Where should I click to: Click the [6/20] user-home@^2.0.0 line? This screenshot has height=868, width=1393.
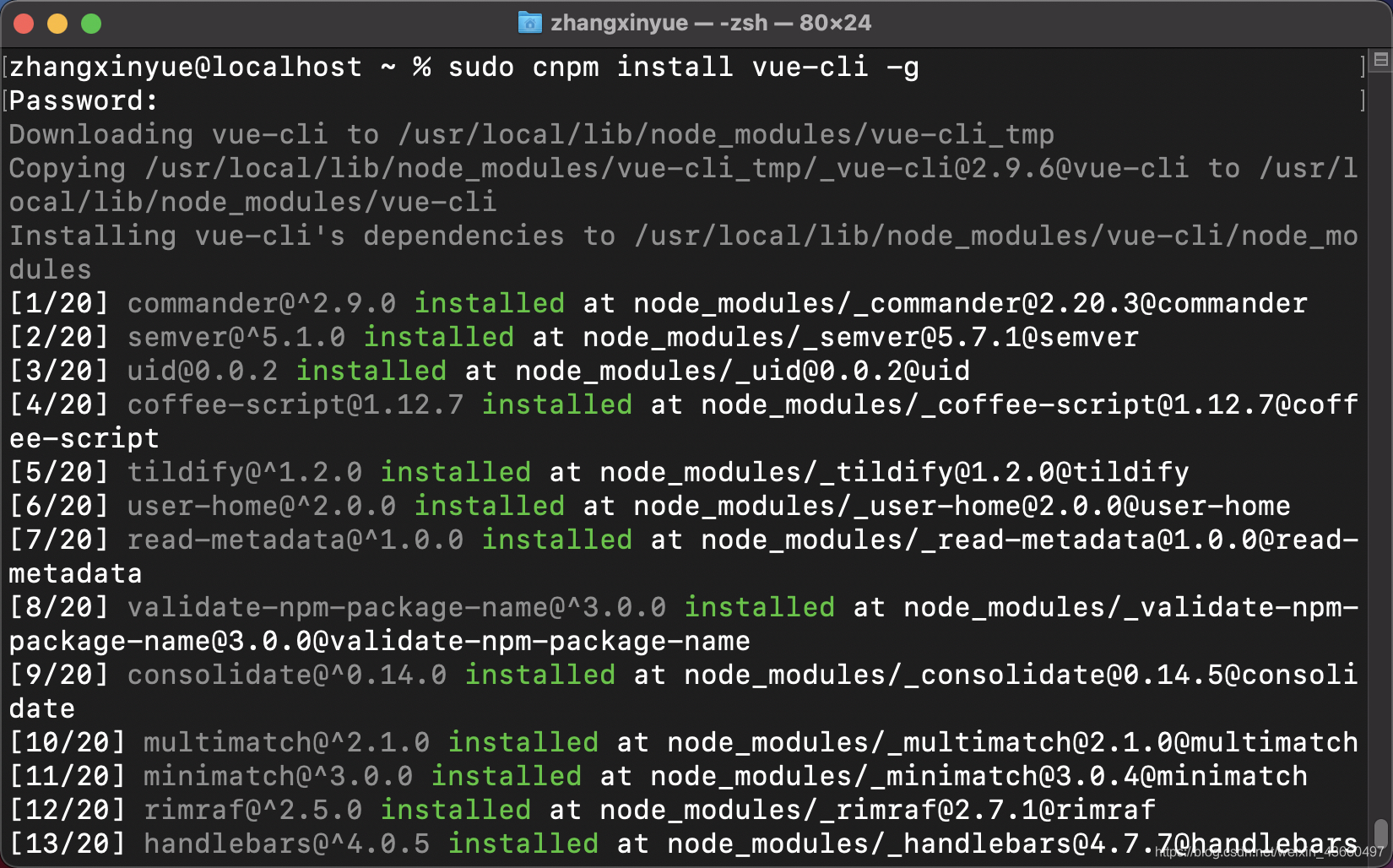coord(650,506)
